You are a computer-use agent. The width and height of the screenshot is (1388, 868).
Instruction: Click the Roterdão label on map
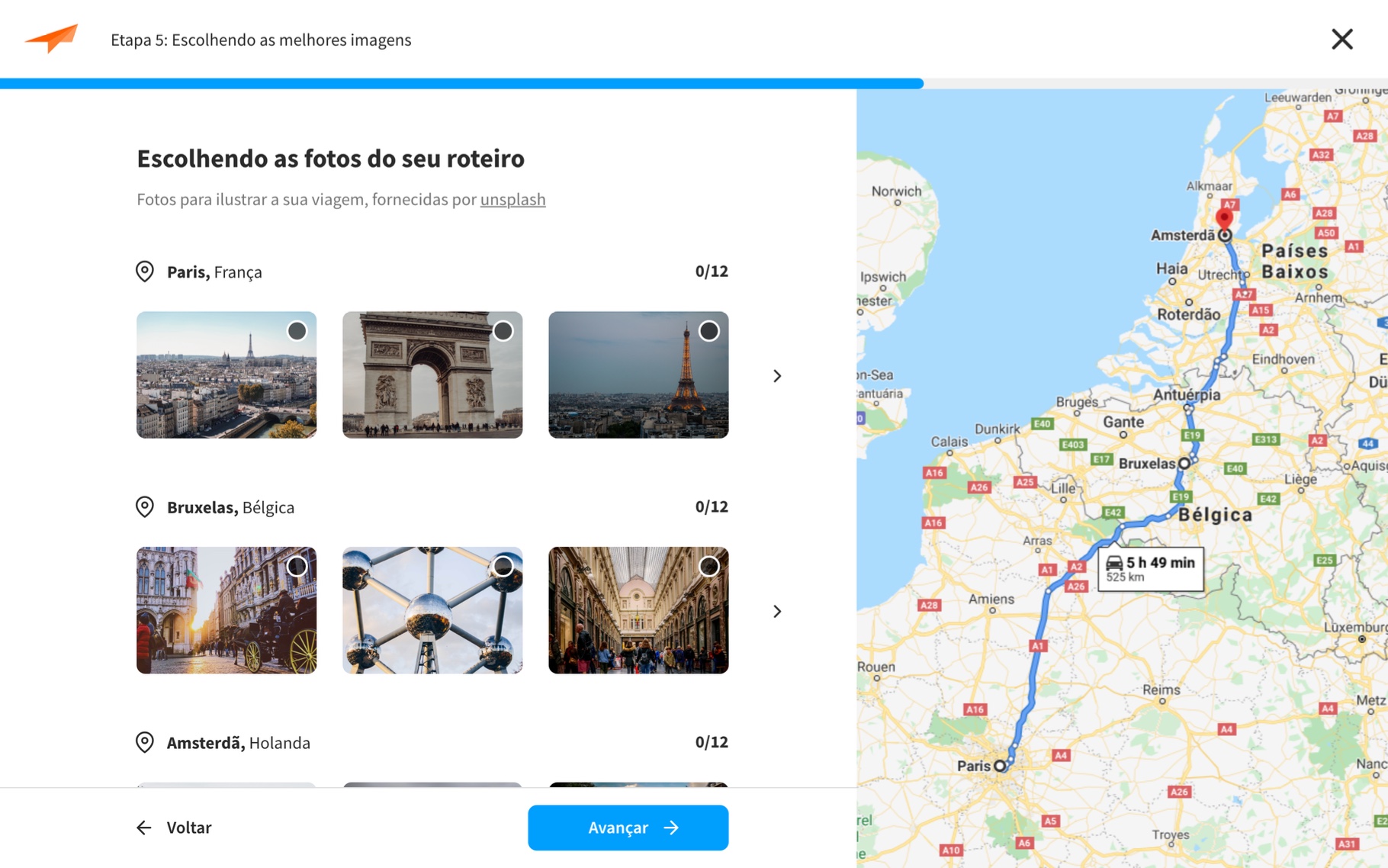1188,314
